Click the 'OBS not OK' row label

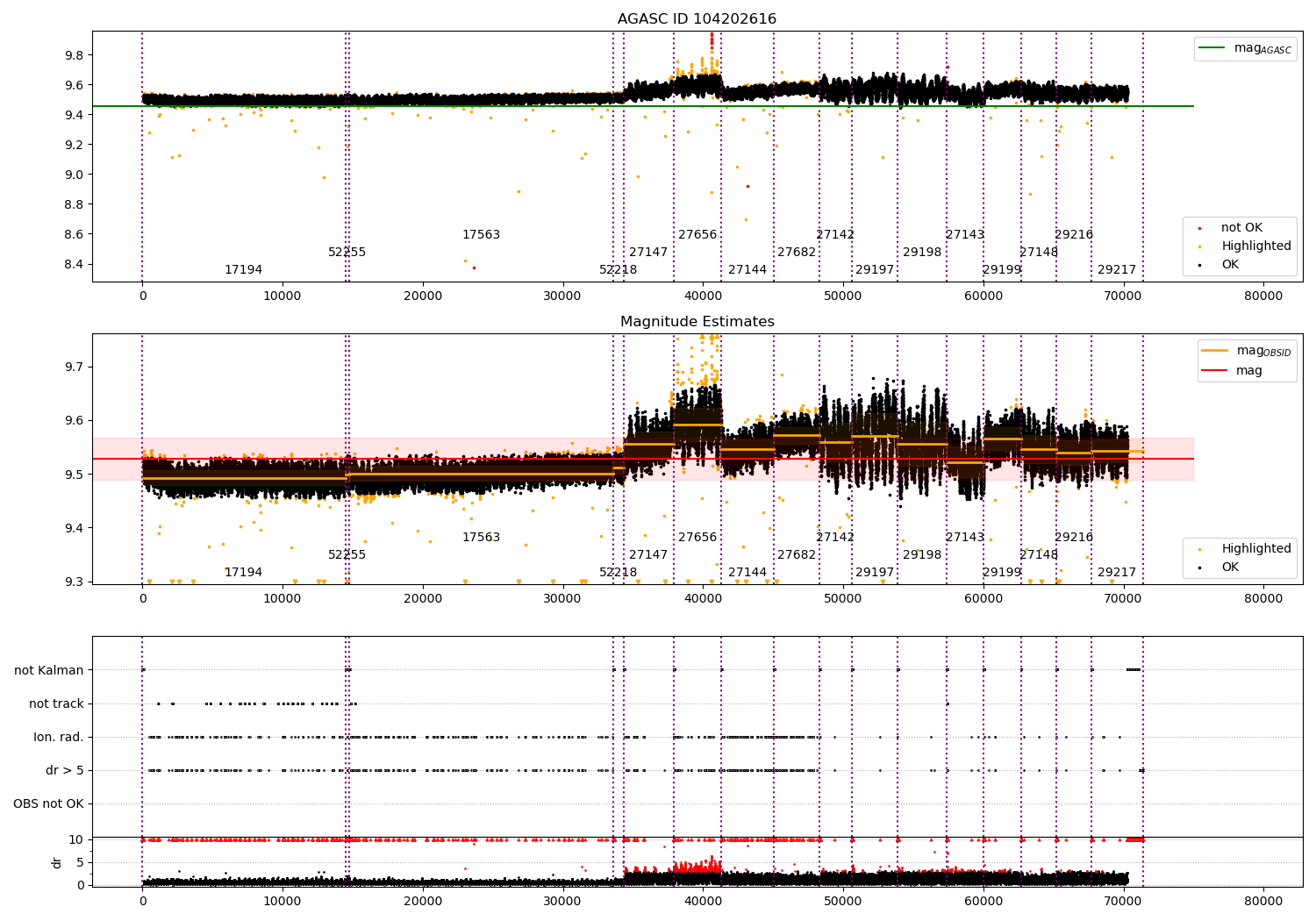(48, 804)
